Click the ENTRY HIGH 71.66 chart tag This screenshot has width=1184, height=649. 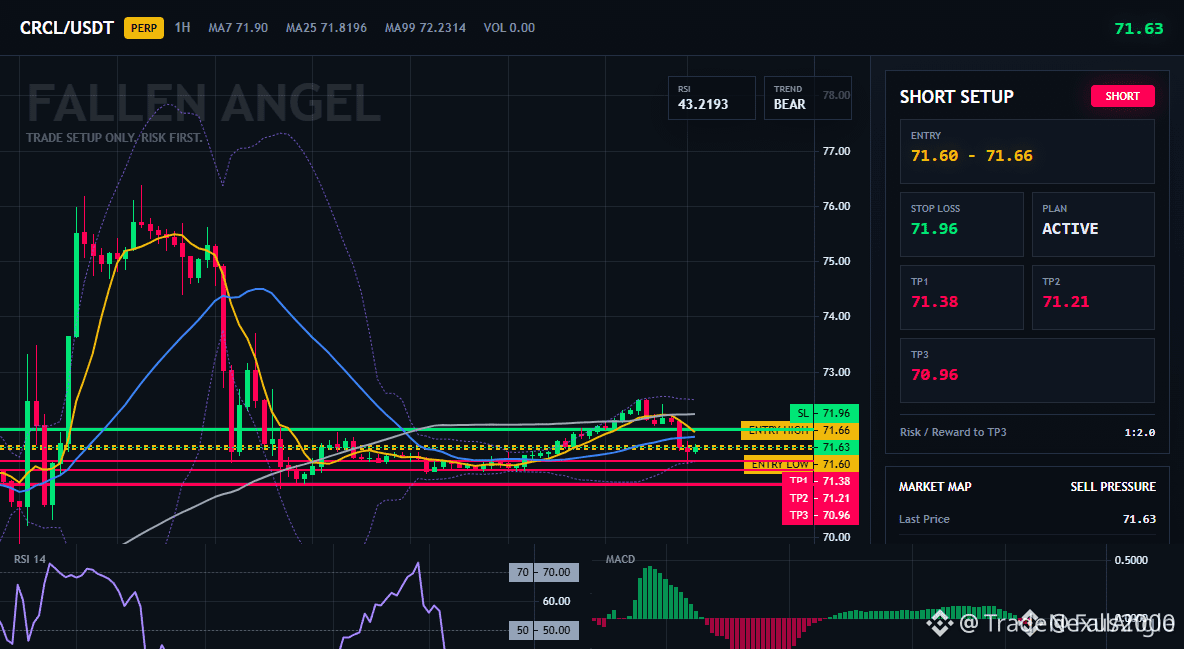click(800, 431)
